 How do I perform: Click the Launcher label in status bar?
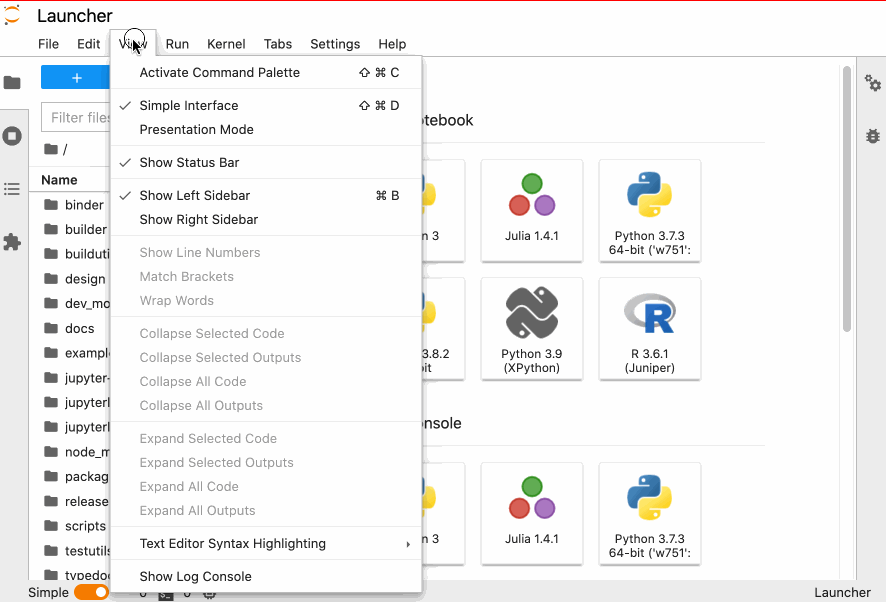pos(842,592)
